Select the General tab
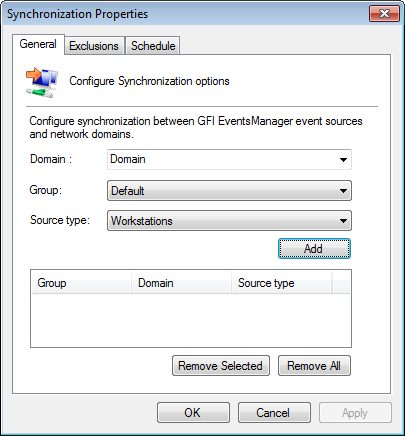 point(38,44)
